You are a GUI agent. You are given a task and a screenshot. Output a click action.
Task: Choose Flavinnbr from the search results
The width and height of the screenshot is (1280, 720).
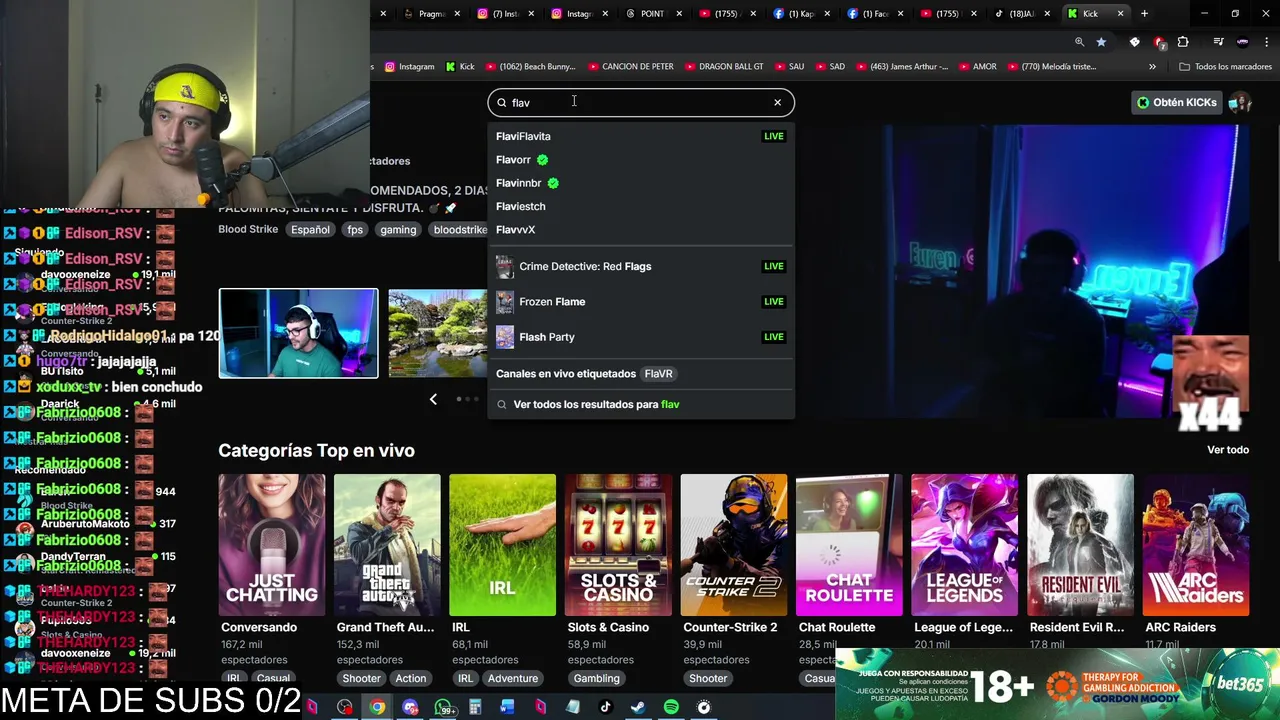(640, 183)
